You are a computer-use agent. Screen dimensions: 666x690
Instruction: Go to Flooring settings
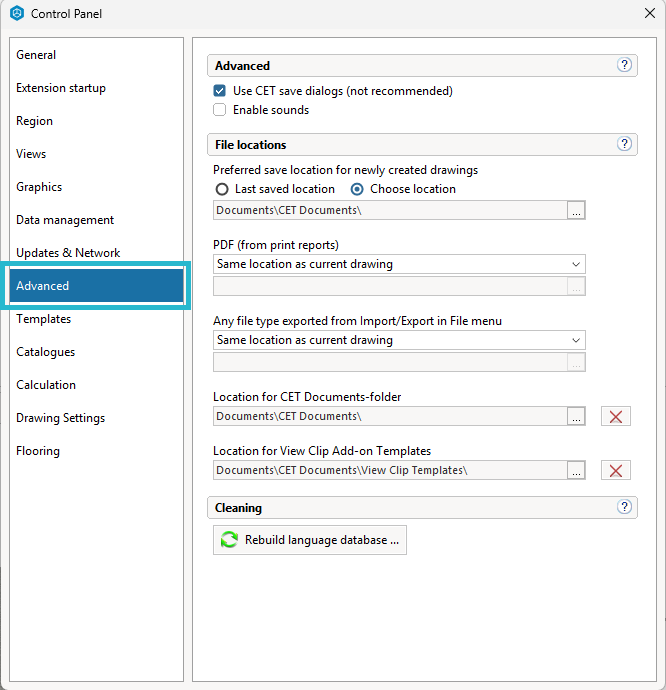coord(96,451)
